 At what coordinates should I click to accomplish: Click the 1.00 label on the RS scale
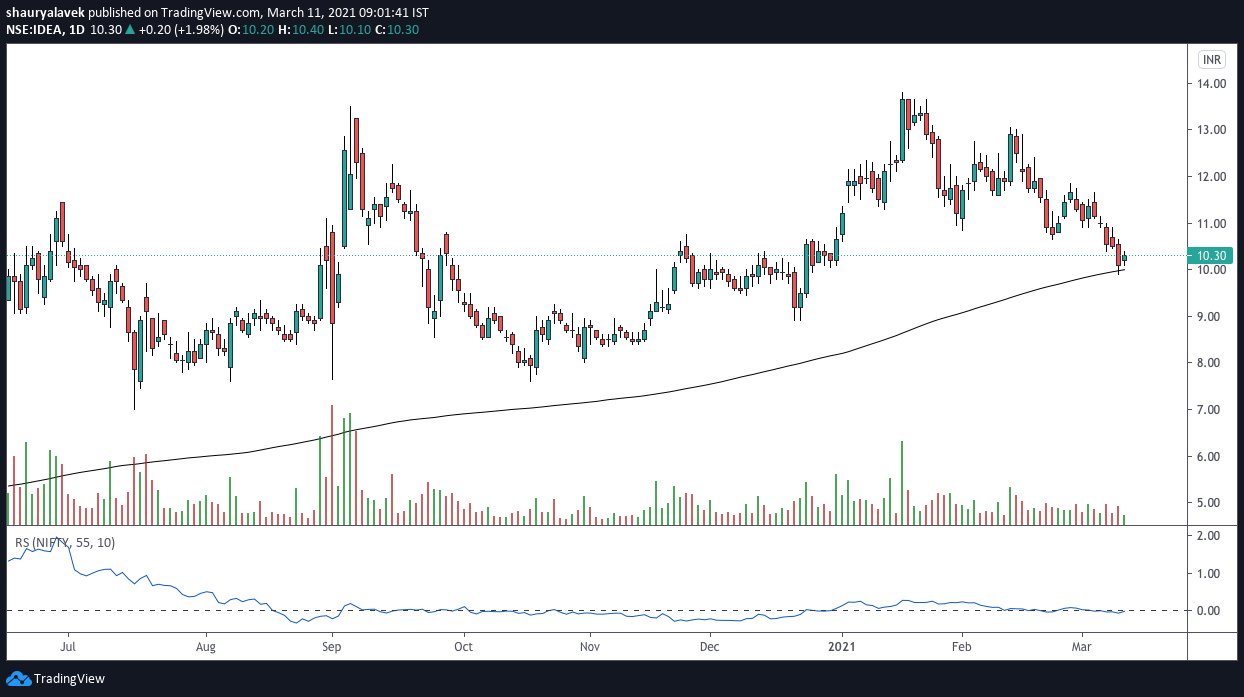pyautogui.click(x=1209, y=574)
